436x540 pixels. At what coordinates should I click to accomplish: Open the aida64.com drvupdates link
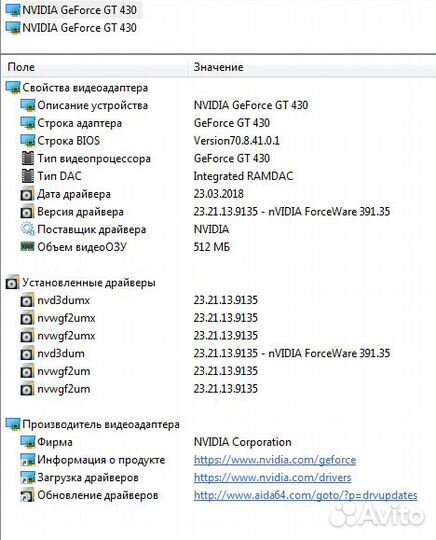(305, 496)
